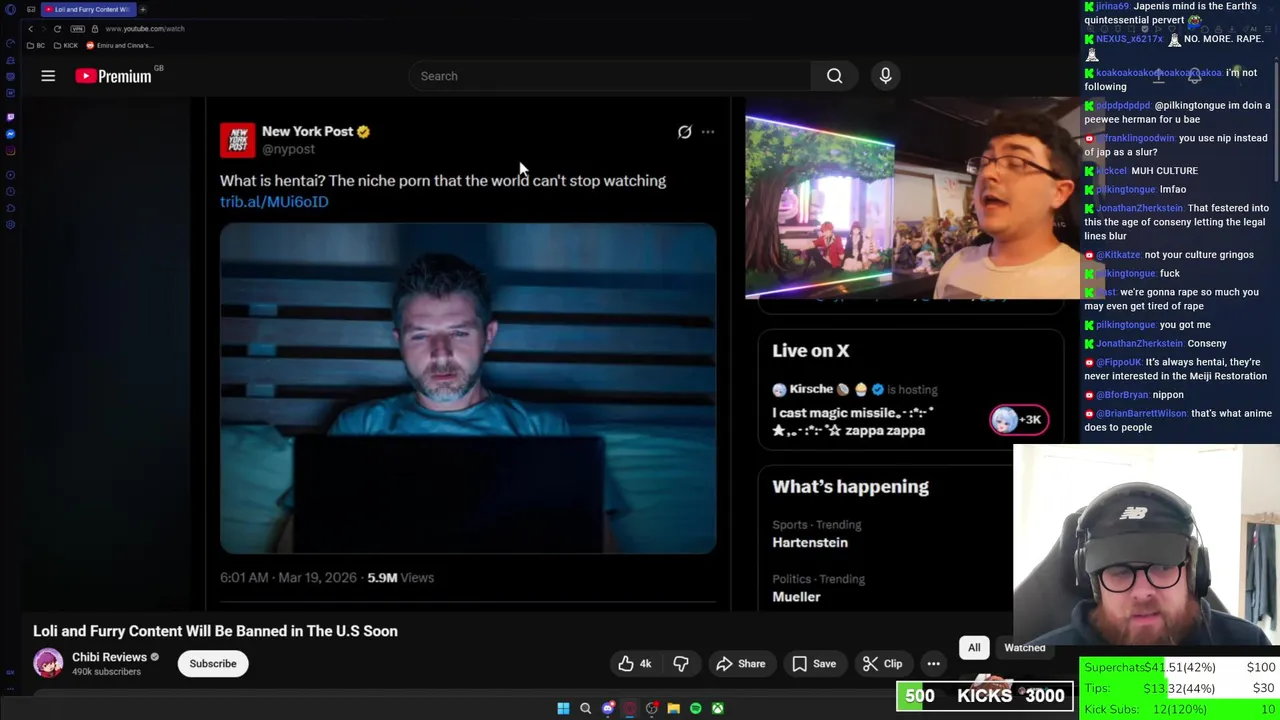Image resolution: width=1280 pixels, height=720 pixels.
Task: Click the YouTube Premium logo
Action: point(113,76)
